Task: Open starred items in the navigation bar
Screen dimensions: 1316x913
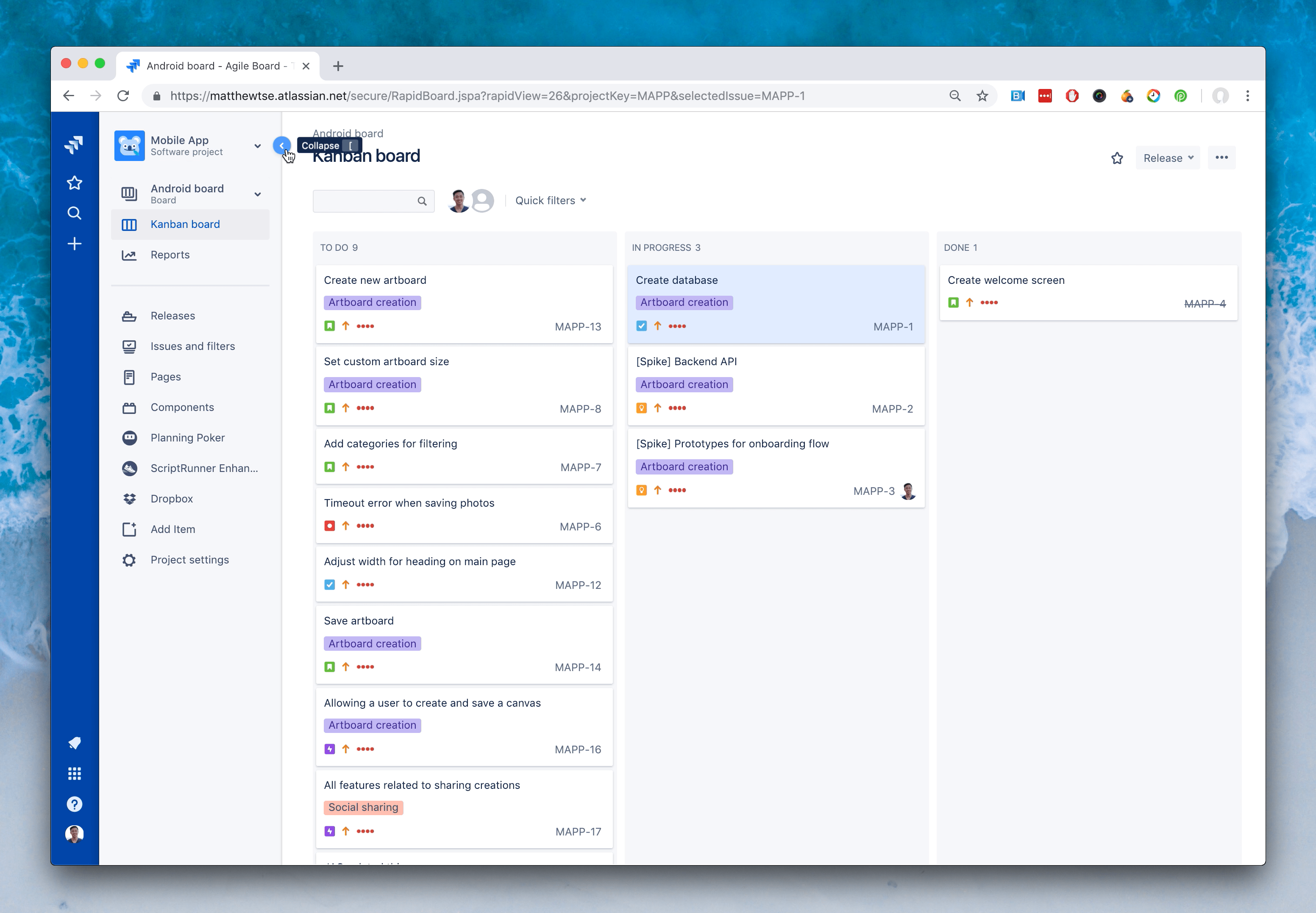Action: [x=75, y=182]
